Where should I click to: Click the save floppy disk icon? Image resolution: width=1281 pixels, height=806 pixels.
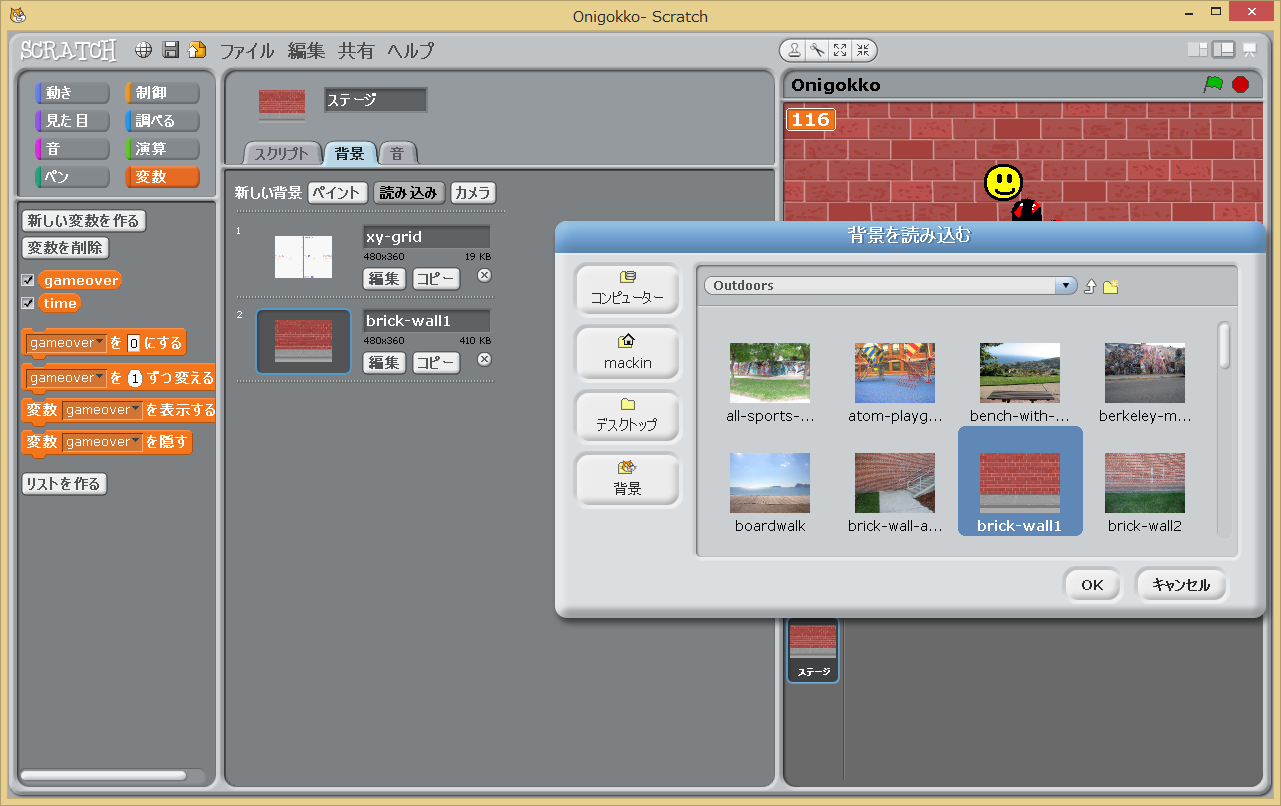(x=171, y=50)
